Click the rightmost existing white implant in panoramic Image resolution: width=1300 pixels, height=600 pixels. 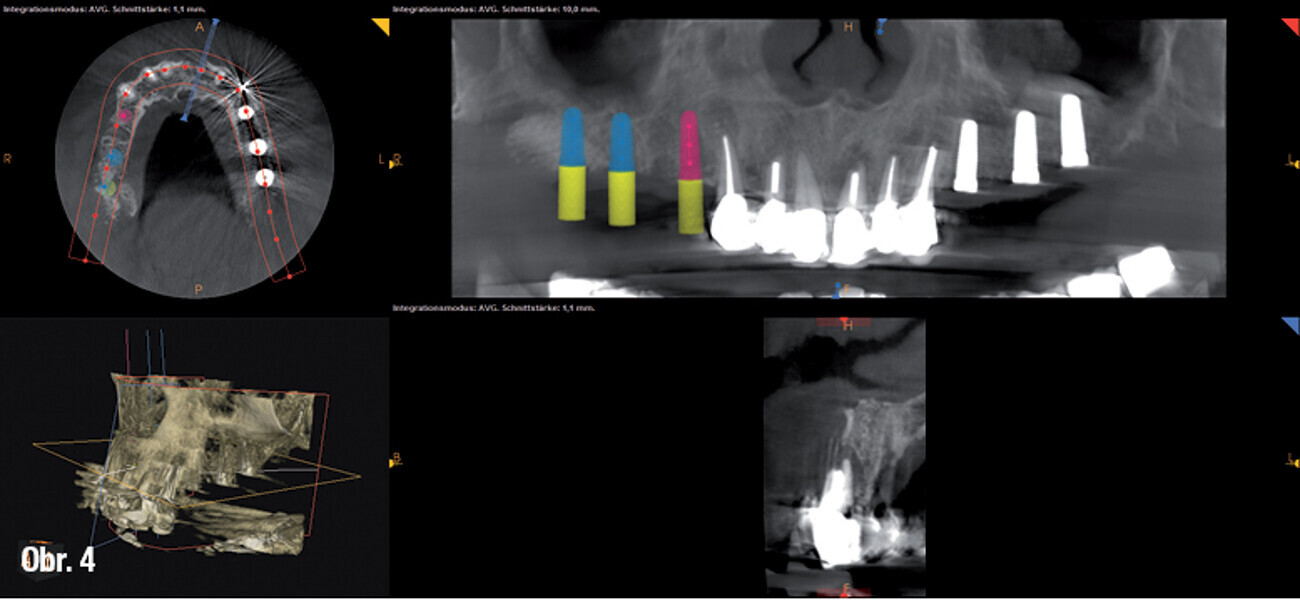coord(1073,130)
